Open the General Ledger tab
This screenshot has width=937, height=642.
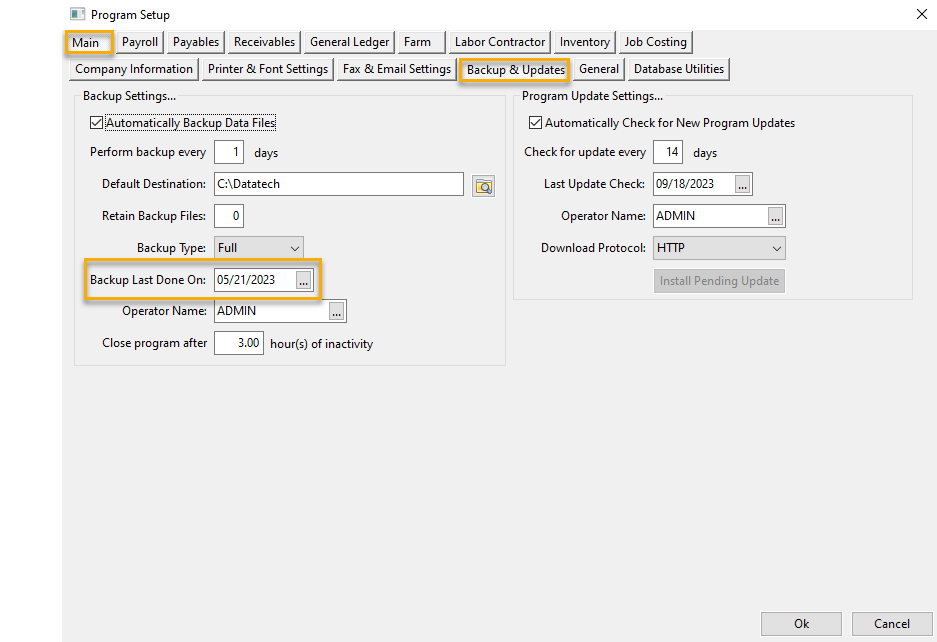(x=349, y=42)
